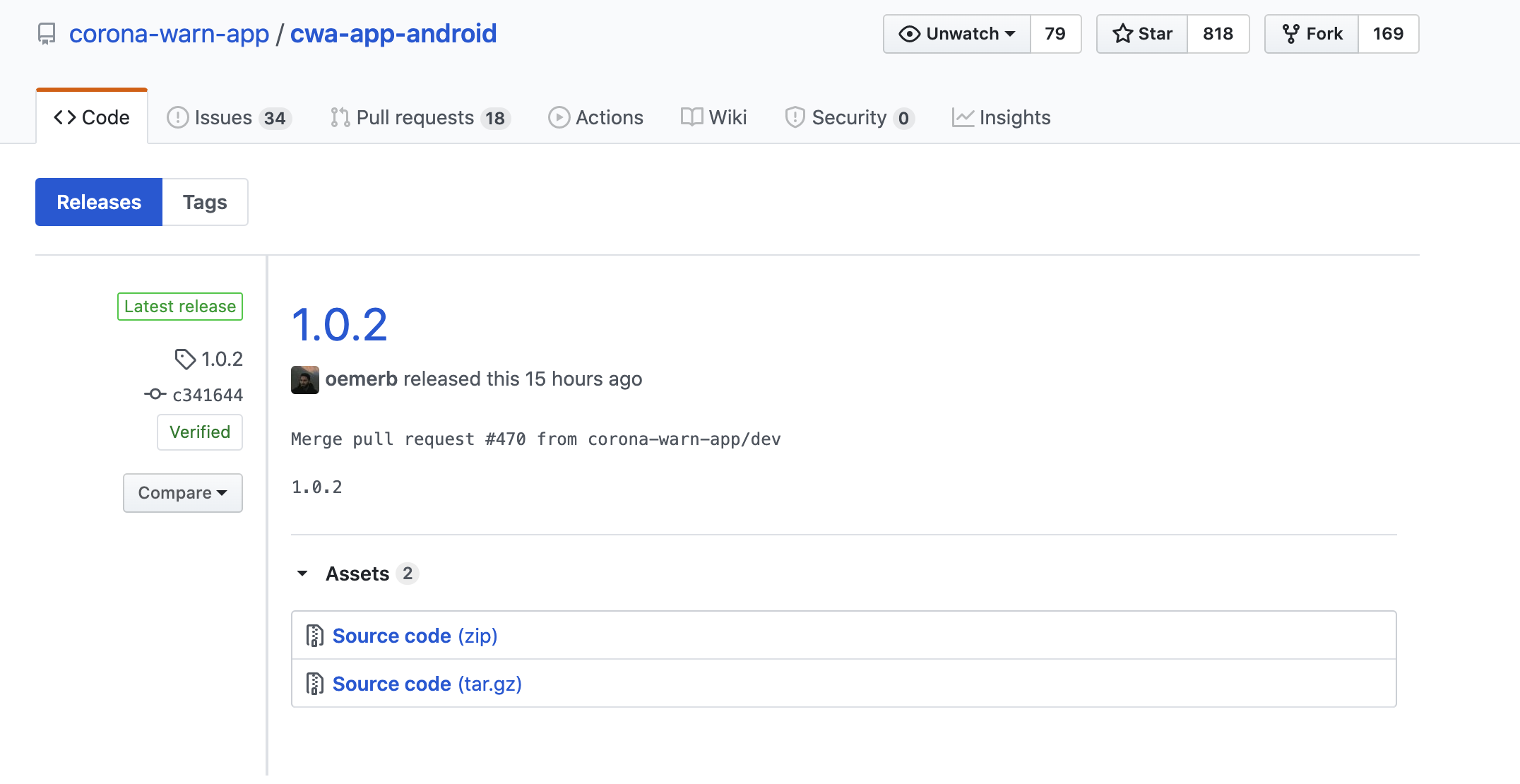Image resolution: width=1520 pixels, height=784 pixels.
Task: Toggle the Releases view
Action: (98, 202)
